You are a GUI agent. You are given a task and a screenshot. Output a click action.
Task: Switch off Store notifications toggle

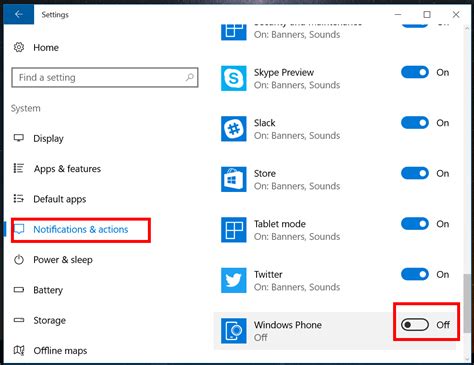coord(415,173)
